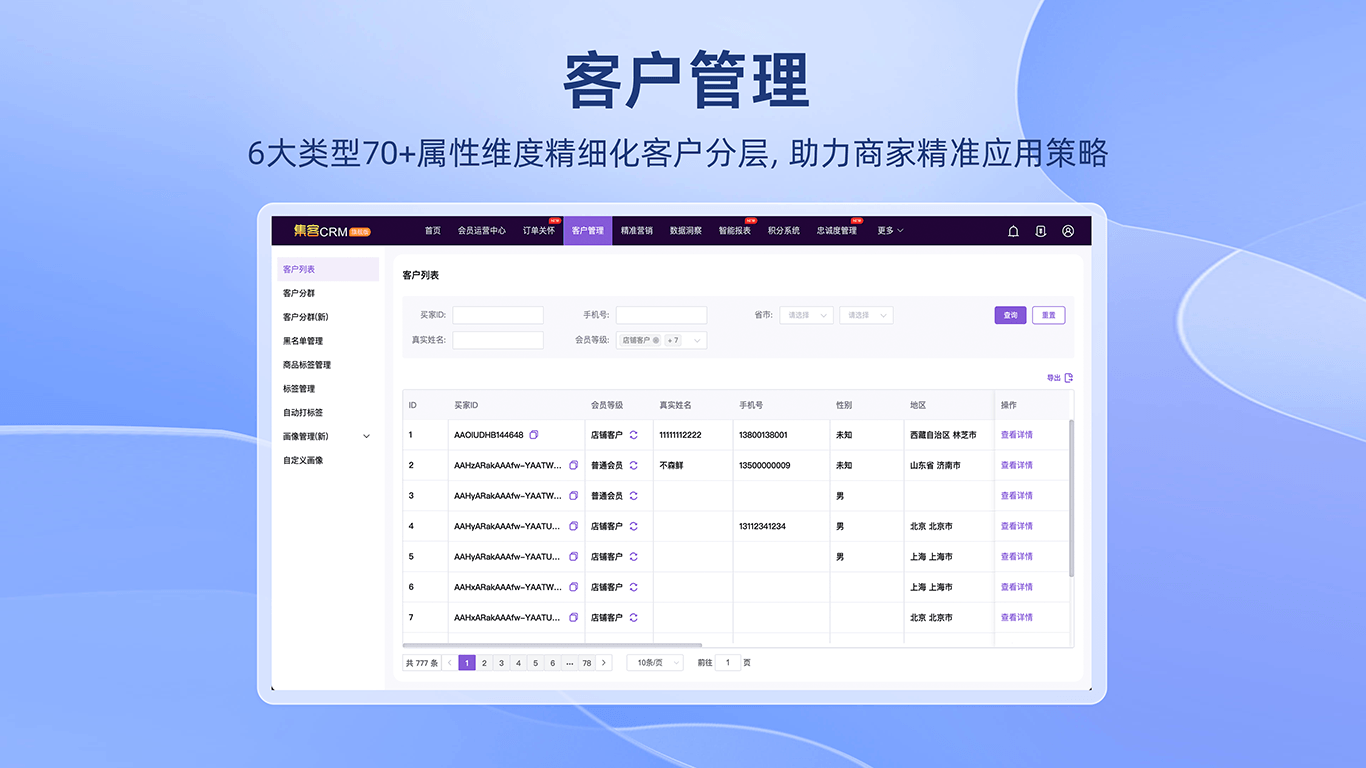Expand the 更多 menu in top navigation
The image size is (1366, 768).
(890, 231)
